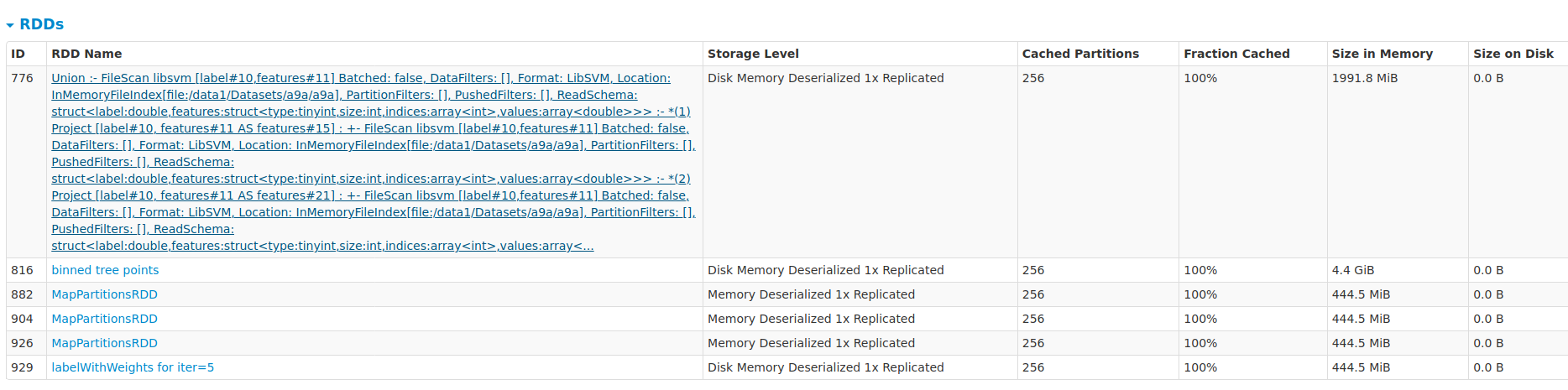This screenshot has height=390, width=1568.
Task: Sort by Size on Disk header
Action: click(x=1513, y=54)
